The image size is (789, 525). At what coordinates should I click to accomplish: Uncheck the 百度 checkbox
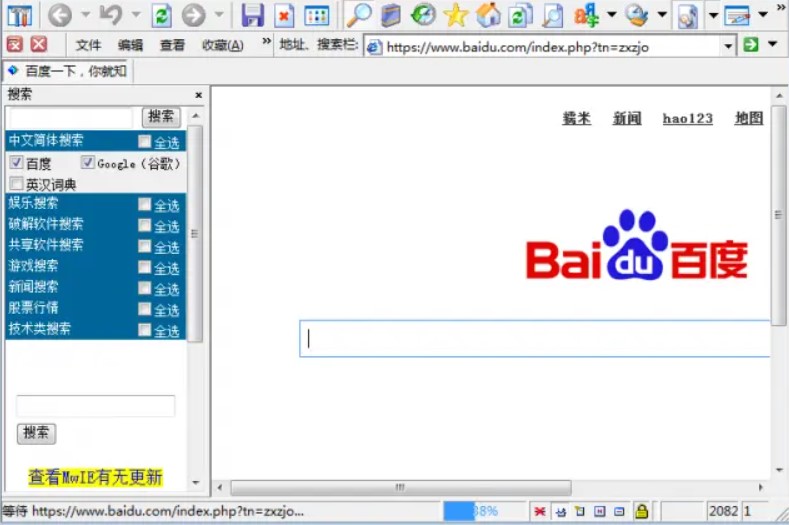[17, 162]
